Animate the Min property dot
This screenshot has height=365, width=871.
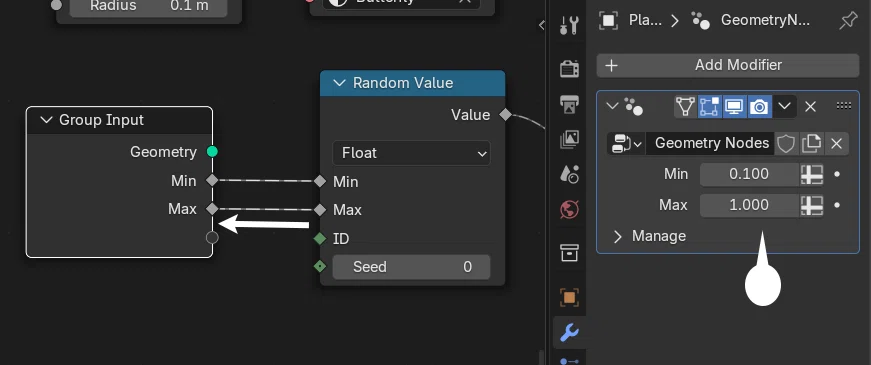837,174
